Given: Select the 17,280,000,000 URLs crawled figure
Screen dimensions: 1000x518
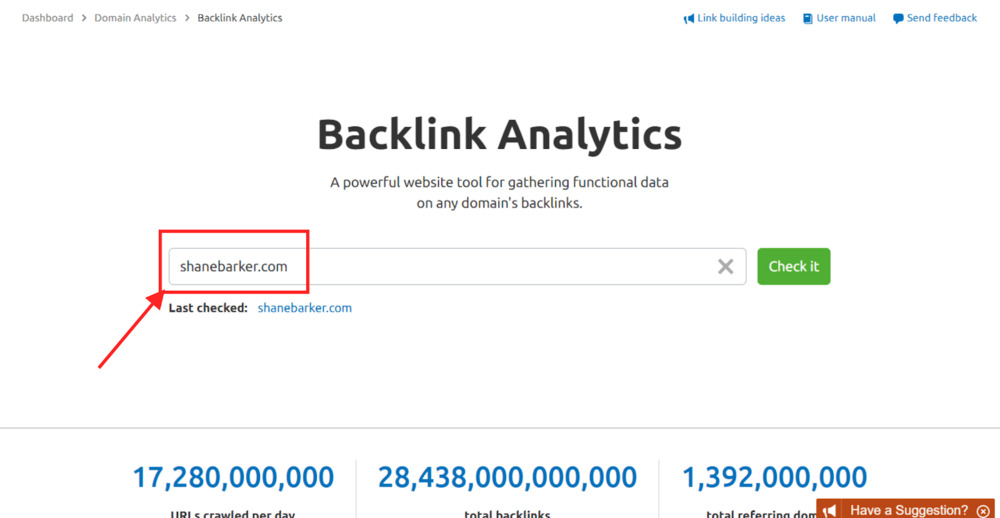Looking at the screenshot, I should 233,478.
